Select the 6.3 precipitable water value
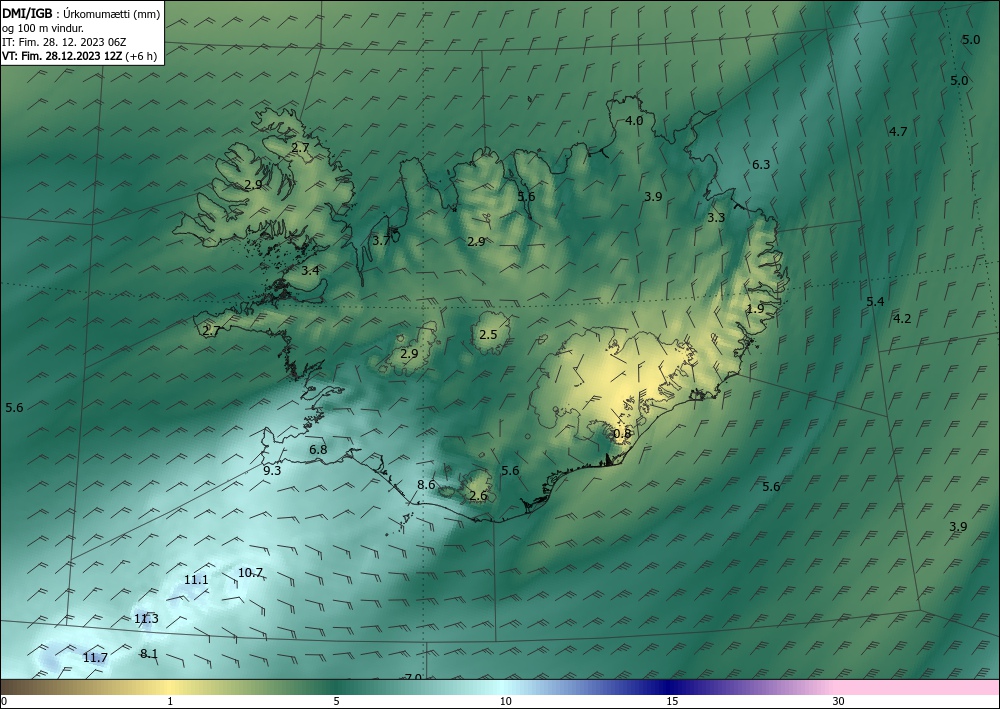This screenshot has width=1000, height=709. [761, 164]
